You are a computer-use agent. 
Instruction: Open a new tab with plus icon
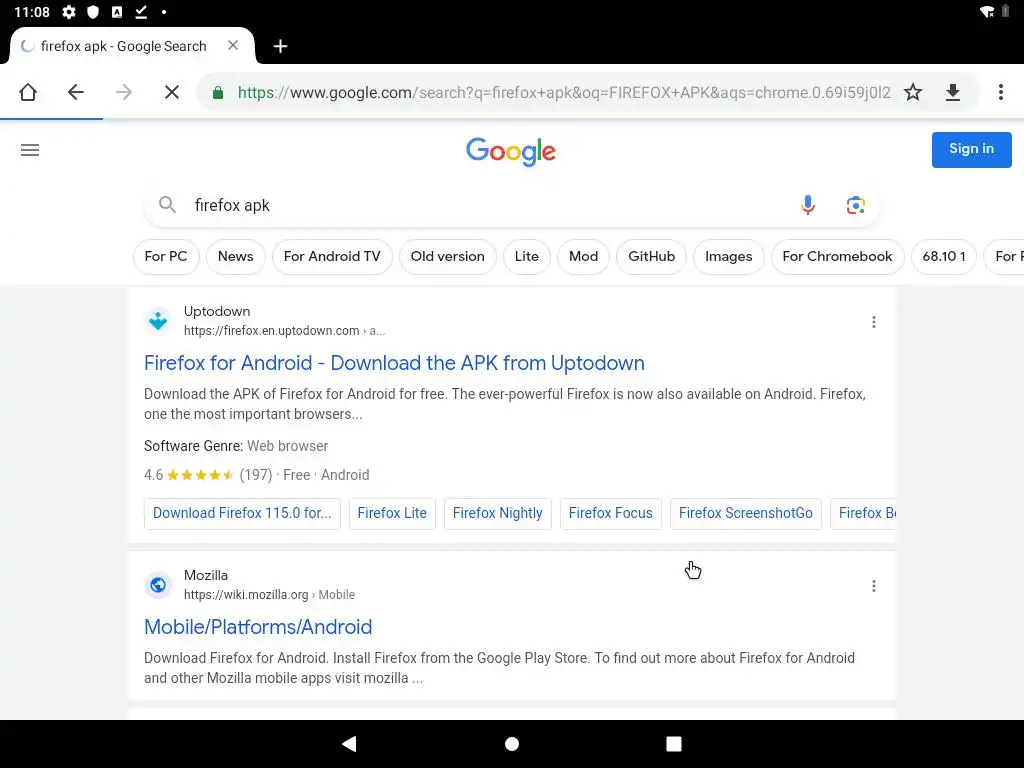tap(280, 46)
